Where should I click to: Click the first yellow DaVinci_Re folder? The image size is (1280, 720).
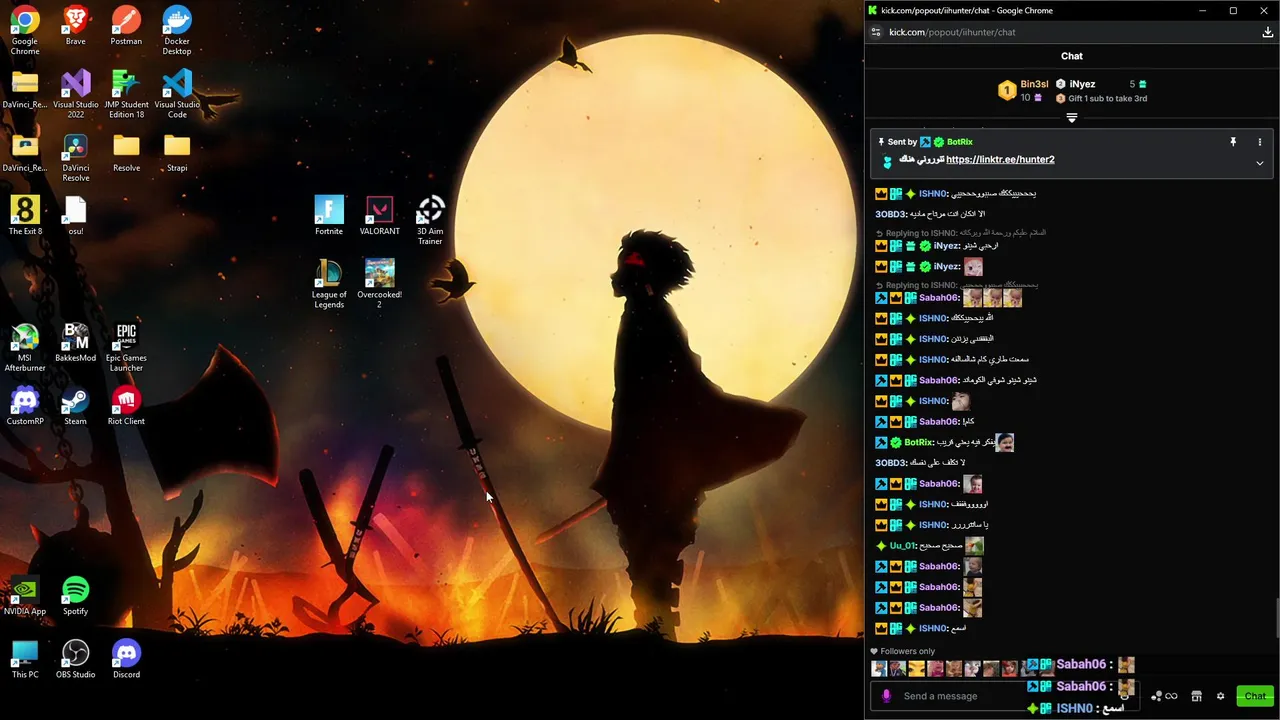pos(25,89)
